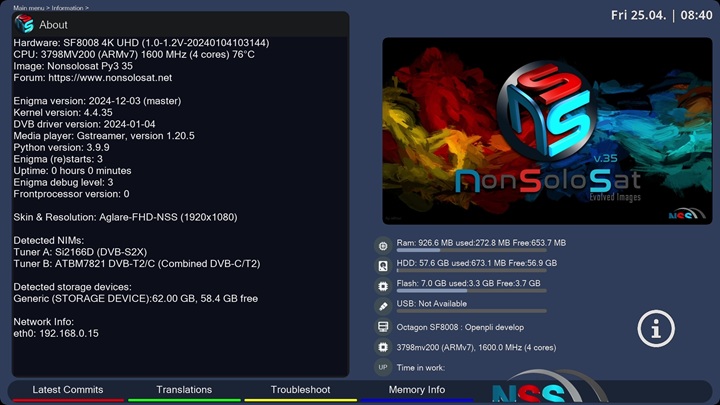720x405 pixels.
Task: Open Memory Info blue button
Action: (x=416, y=391)
